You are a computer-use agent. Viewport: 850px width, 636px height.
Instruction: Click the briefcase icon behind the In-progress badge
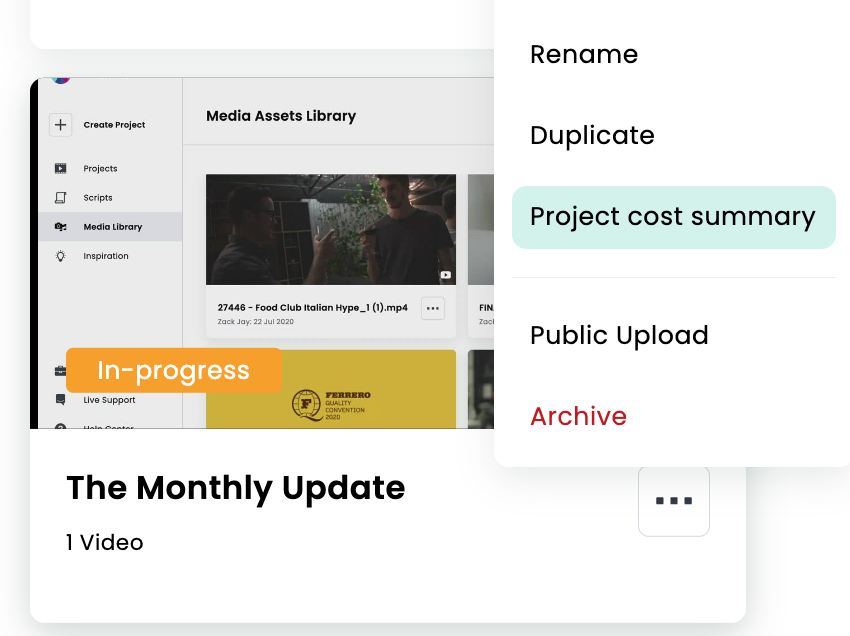pos(60,371)
